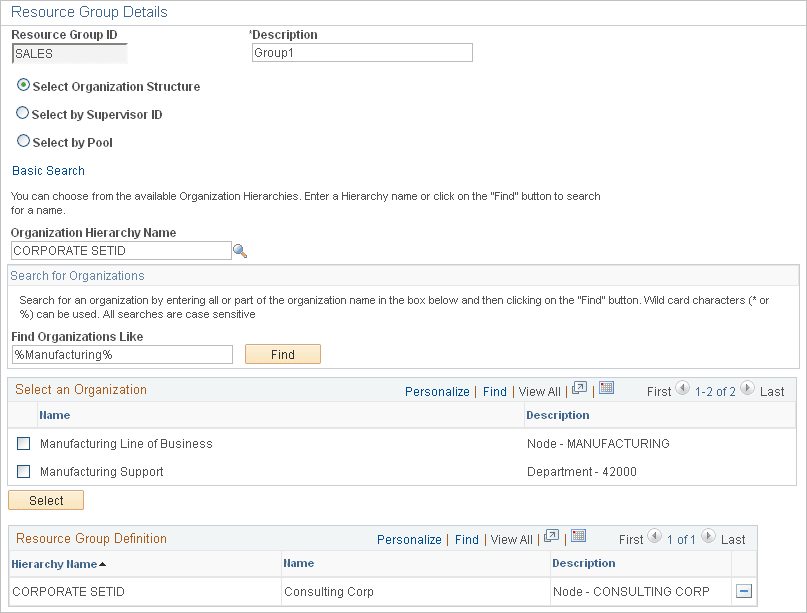Choose Select by Supervisor ID option
Viewport: 807px width, 613px height.
click(22, 113)
